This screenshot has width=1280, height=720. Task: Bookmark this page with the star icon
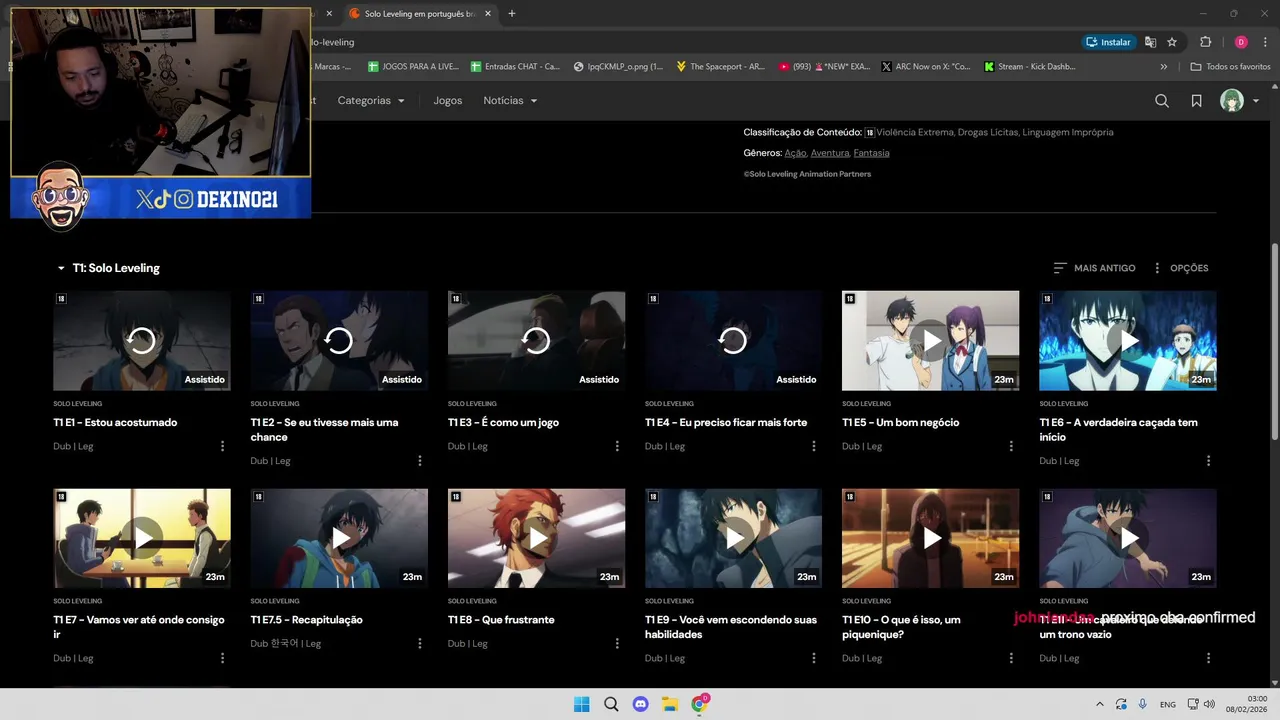pyautogui.click(x=1172, y=42)
